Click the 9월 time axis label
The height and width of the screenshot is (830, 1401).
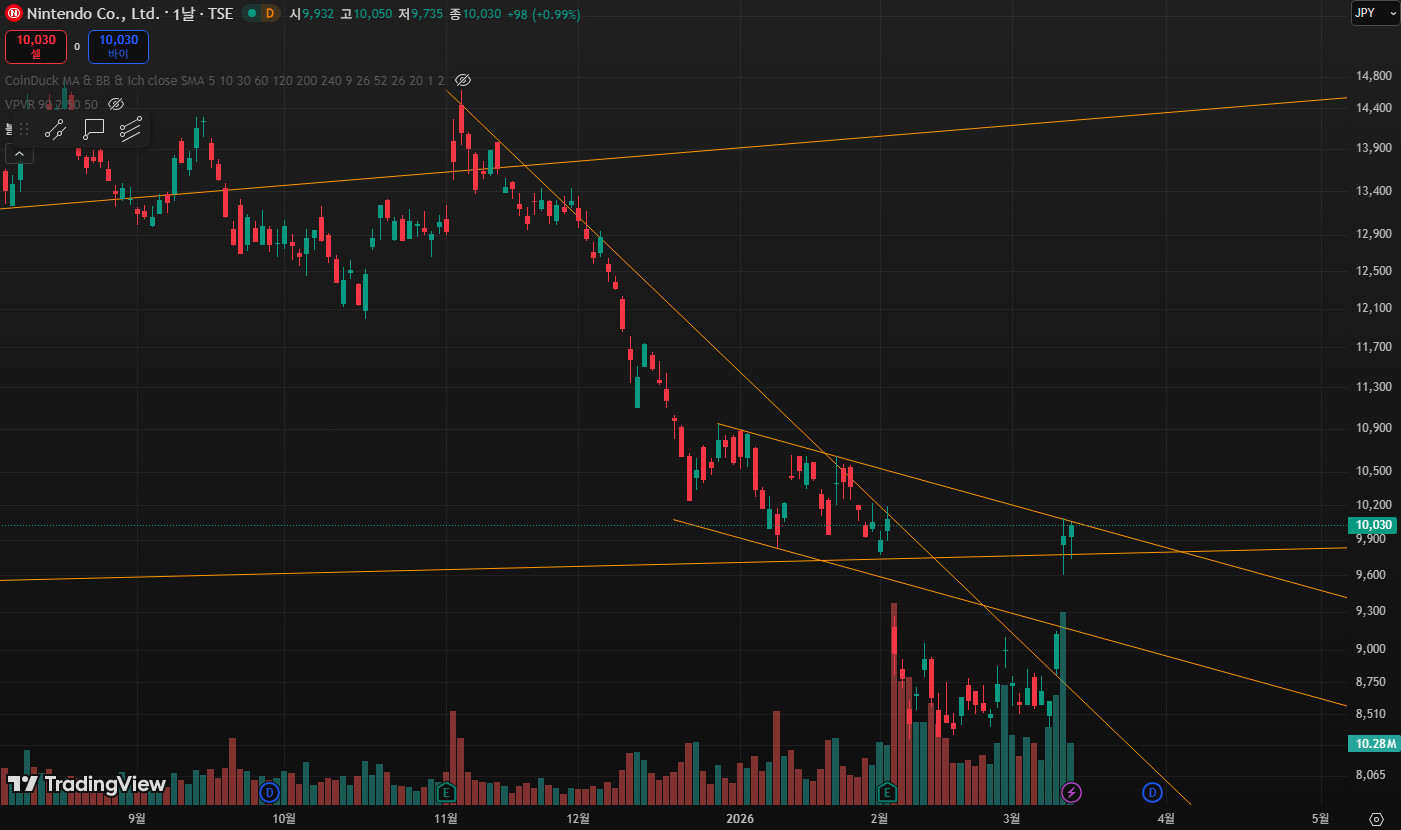[x=137, y=818]
